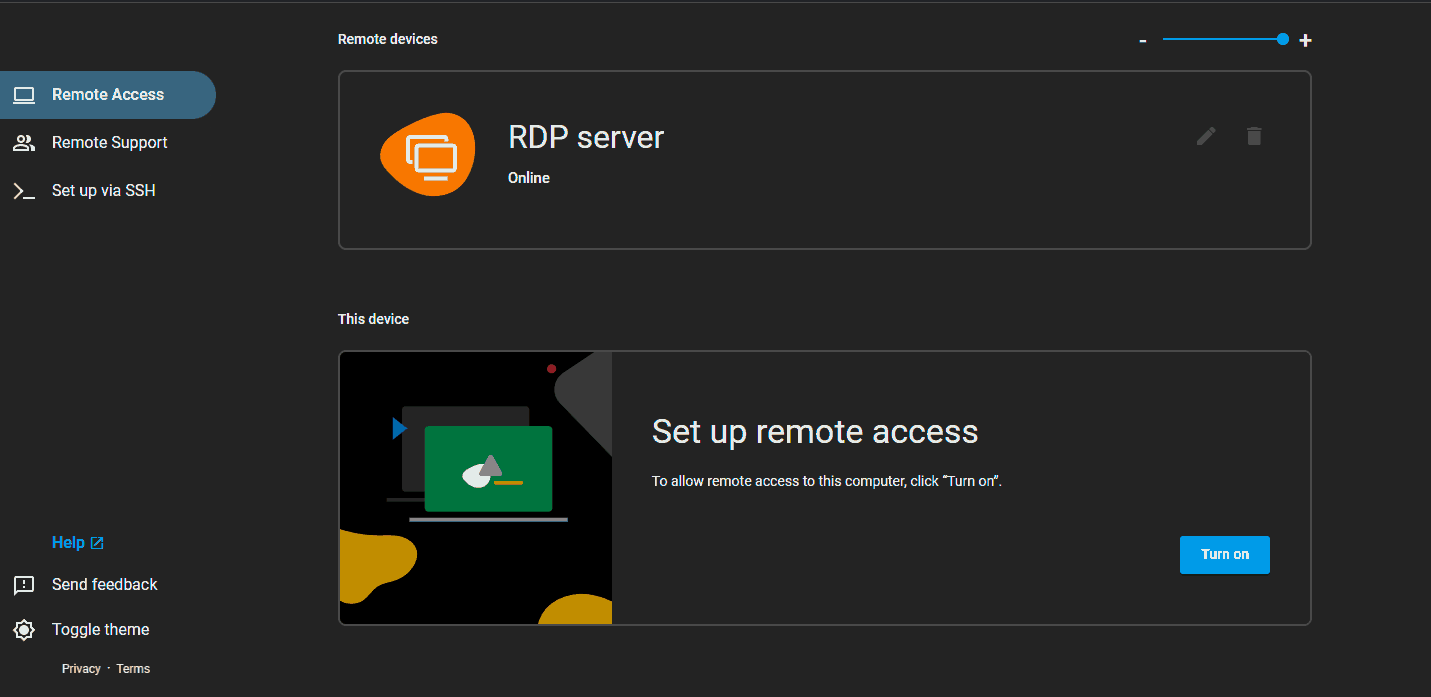
Task: Toggle theme using the brightness icon
Action: [x=24, y=629]
